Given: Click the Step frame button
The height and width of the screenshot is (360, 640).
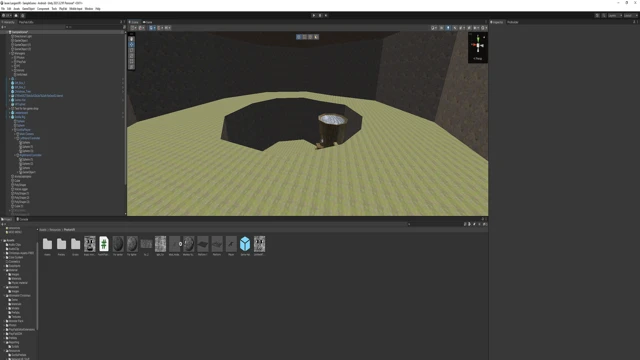Looking at the screenshot, I should click(326, 16).
